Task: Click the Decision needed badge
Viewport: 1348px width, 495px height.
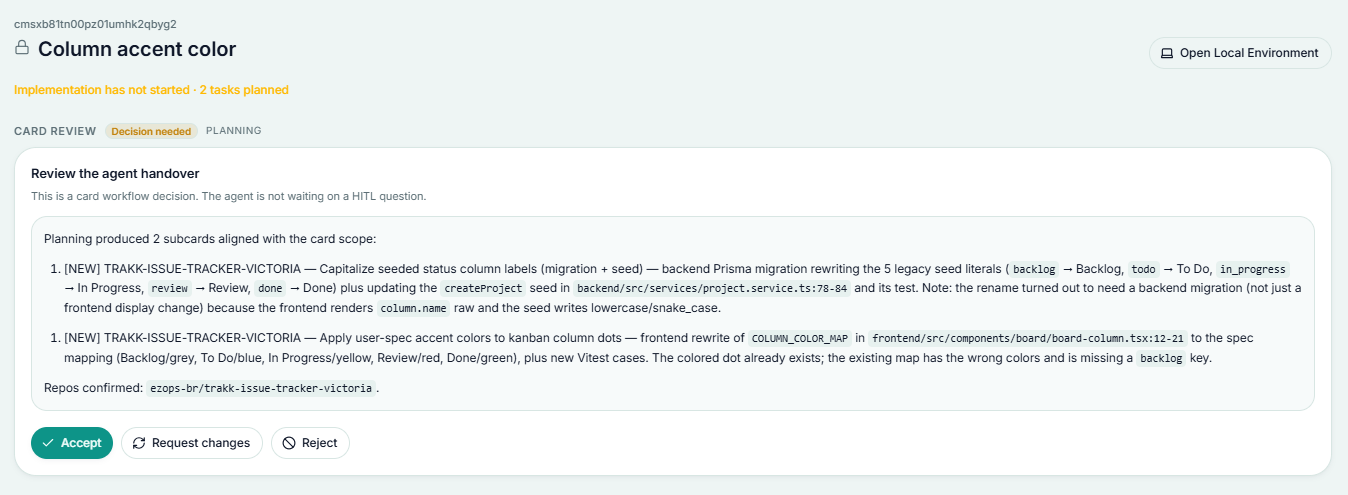Action: 151,131
